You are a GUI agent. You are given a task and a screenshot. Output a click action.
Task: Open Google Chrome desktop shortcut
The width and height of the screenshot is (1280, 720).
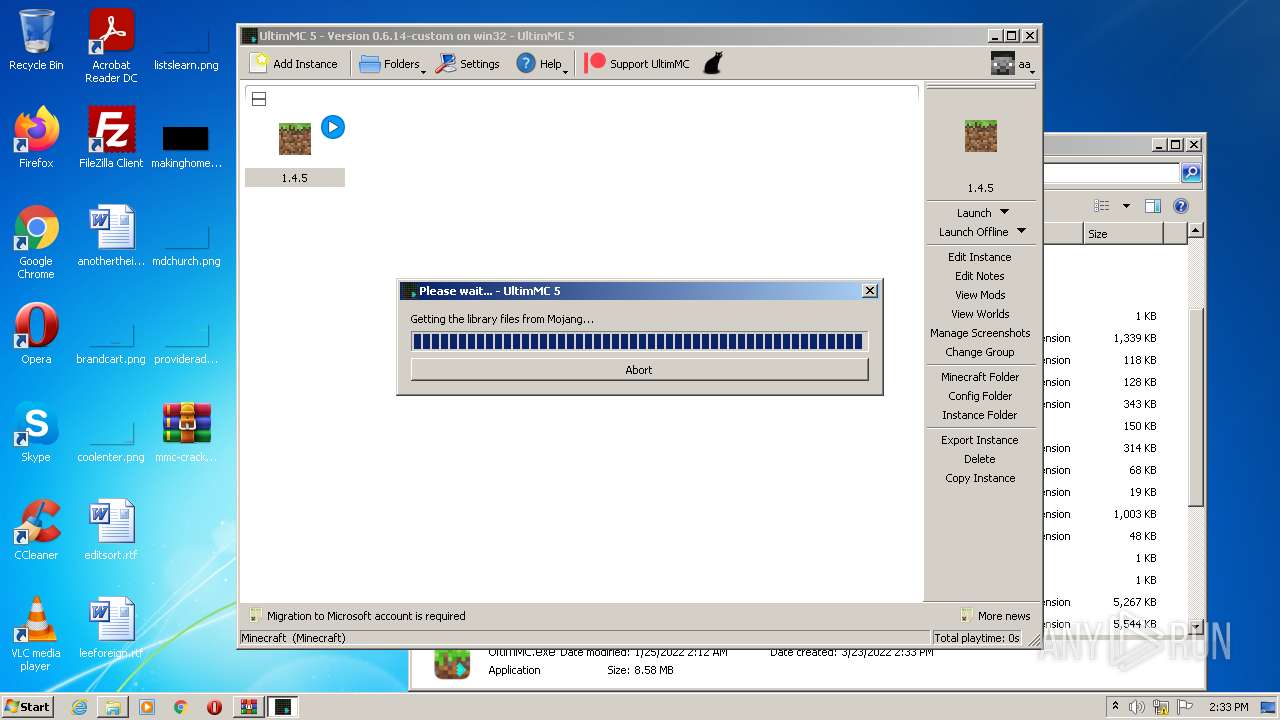pos(36,242)
